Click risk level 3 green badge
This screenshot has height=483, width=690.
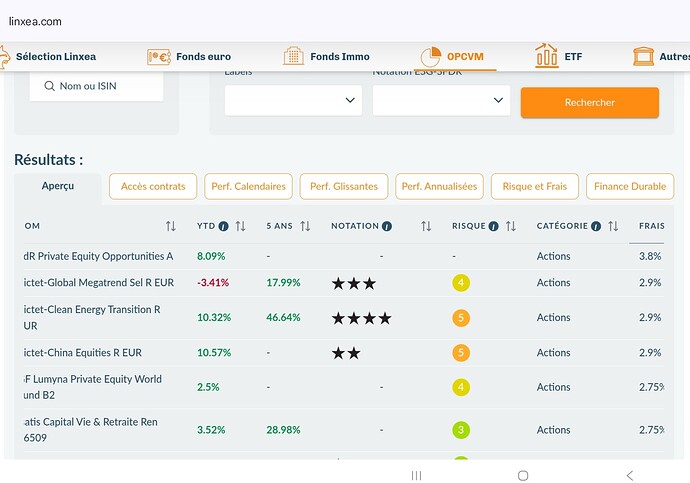click(460, 430)
